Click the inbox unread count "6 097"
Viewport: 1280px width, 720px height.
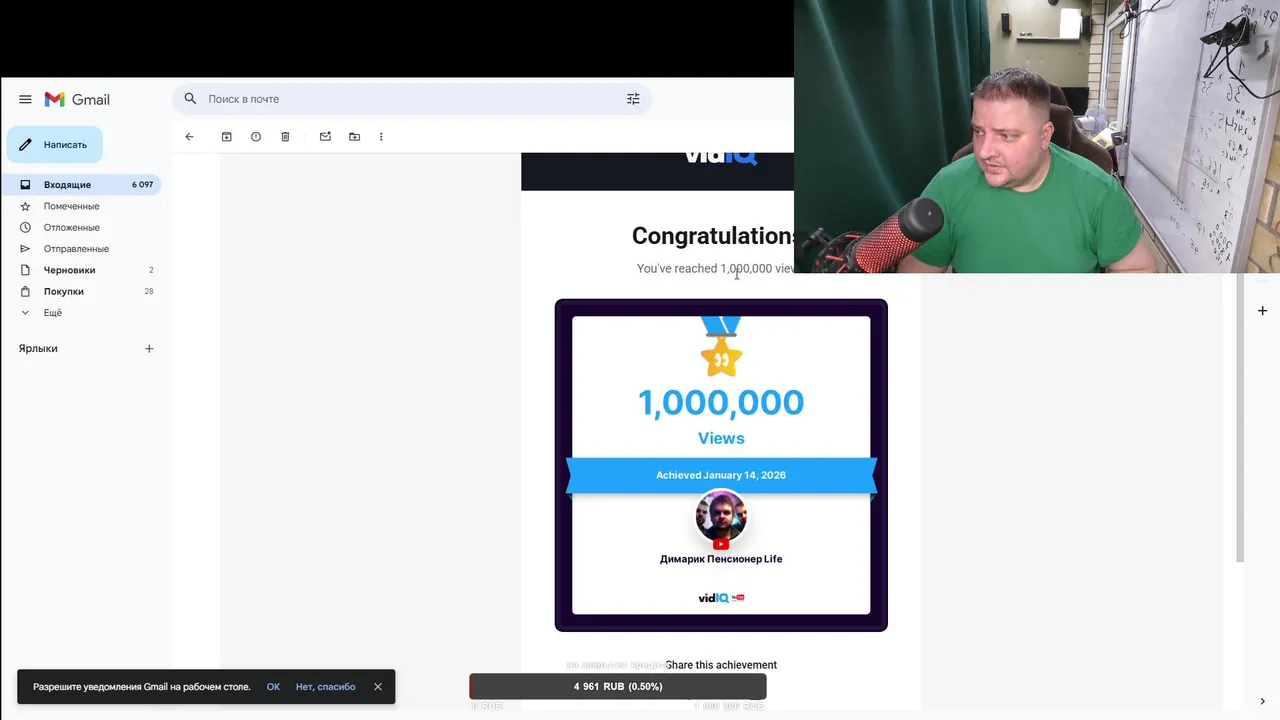click(x=142, y=185)
